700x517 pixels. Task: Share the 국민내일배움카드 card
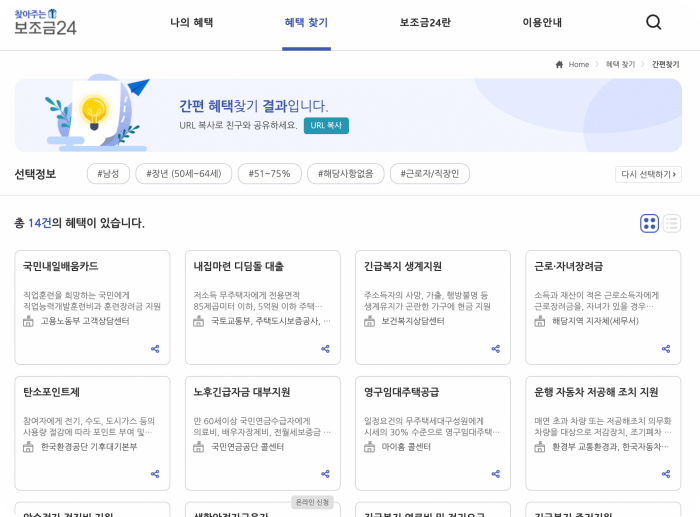tap(155, 349)
